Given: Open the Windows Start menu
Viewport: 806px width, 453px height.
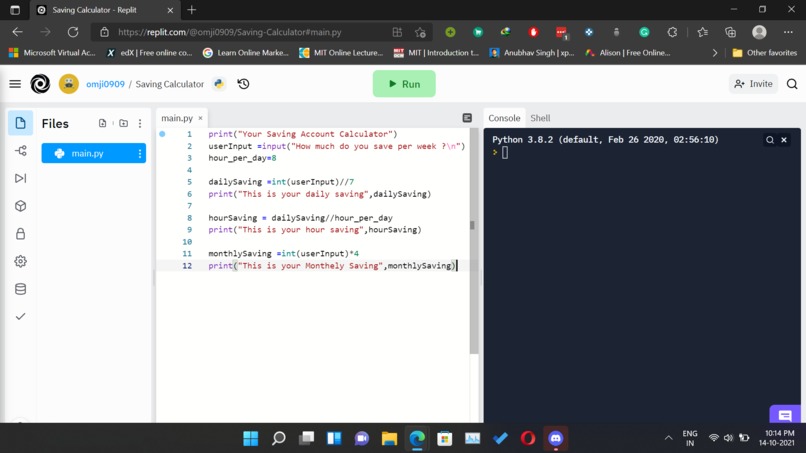Looking at the screenshot, I should 251,438.
